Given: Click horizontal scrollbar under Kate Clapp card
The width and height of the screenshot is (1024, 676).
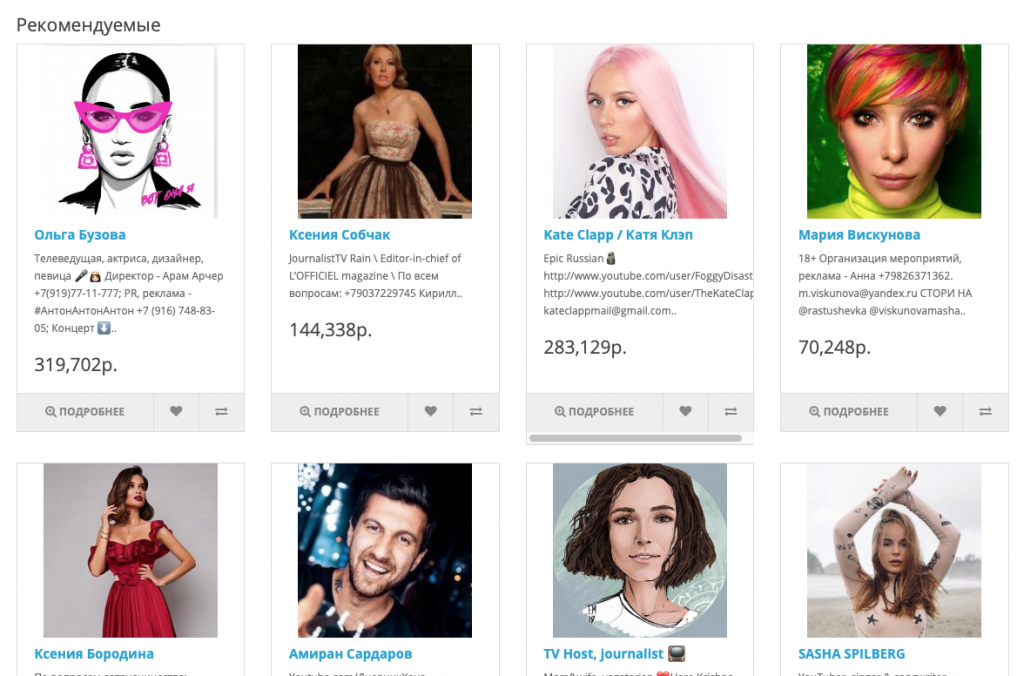Looking at the screenshot, I should click(635, 438).
